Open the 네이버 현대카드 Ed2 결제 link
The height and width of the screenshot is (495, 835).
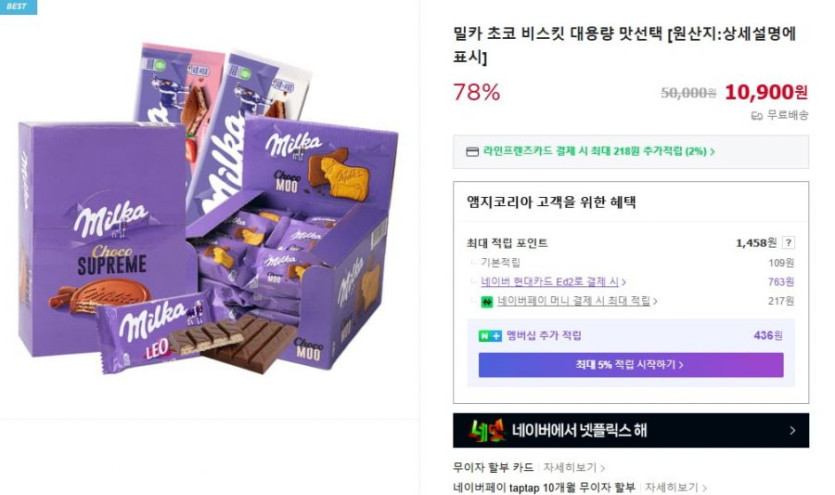[553, 282]
